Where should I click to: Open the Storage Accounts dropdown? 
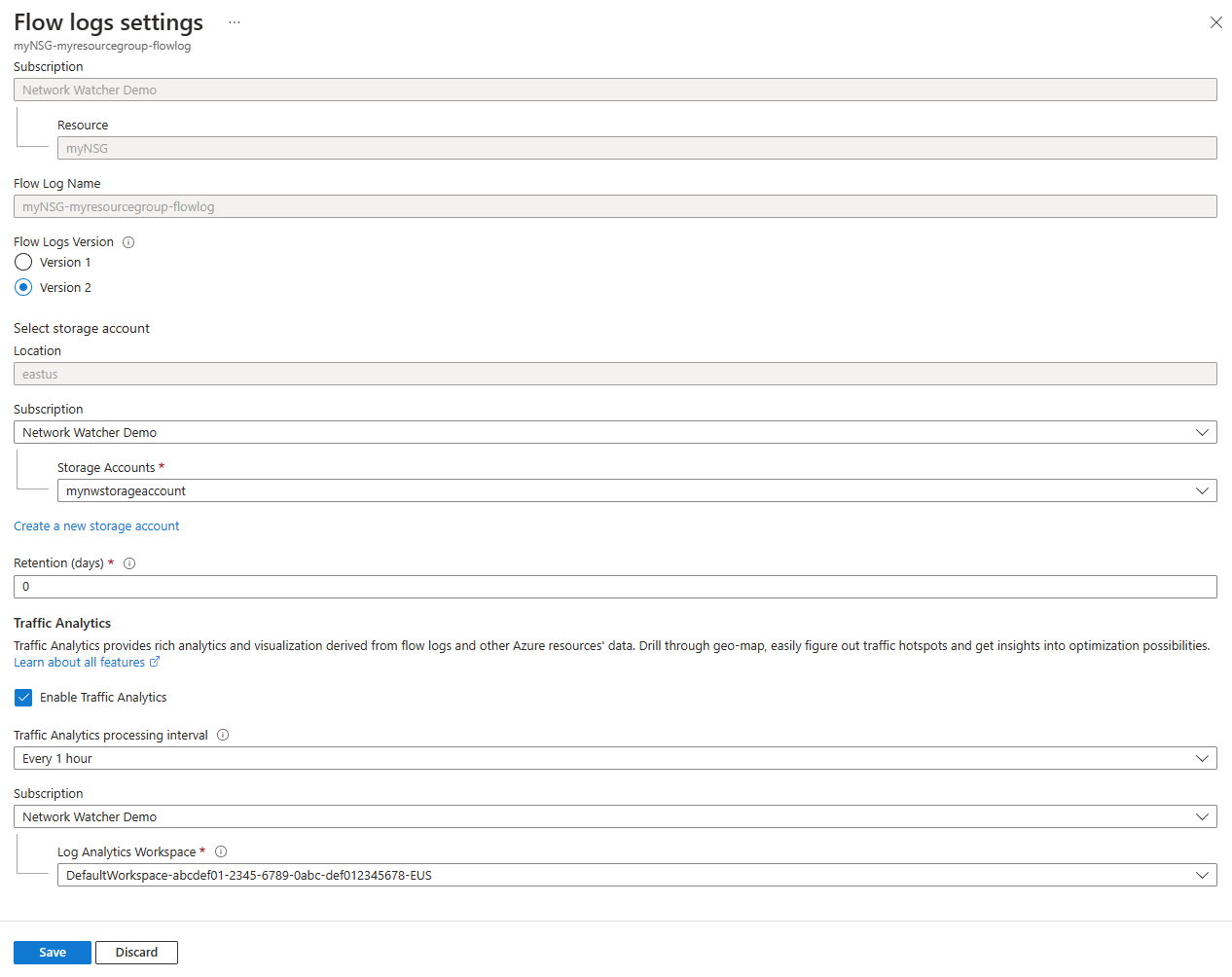636,490
